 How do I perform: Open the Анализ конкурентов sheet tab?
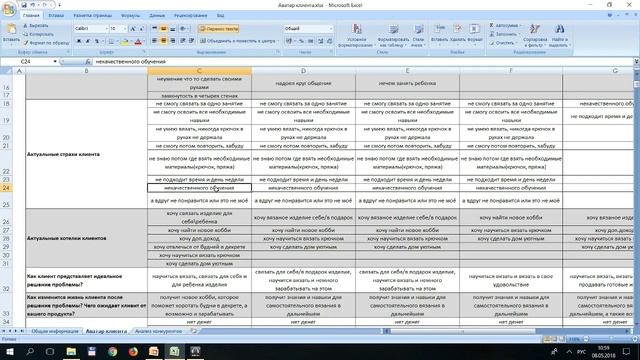pos(158,331)
